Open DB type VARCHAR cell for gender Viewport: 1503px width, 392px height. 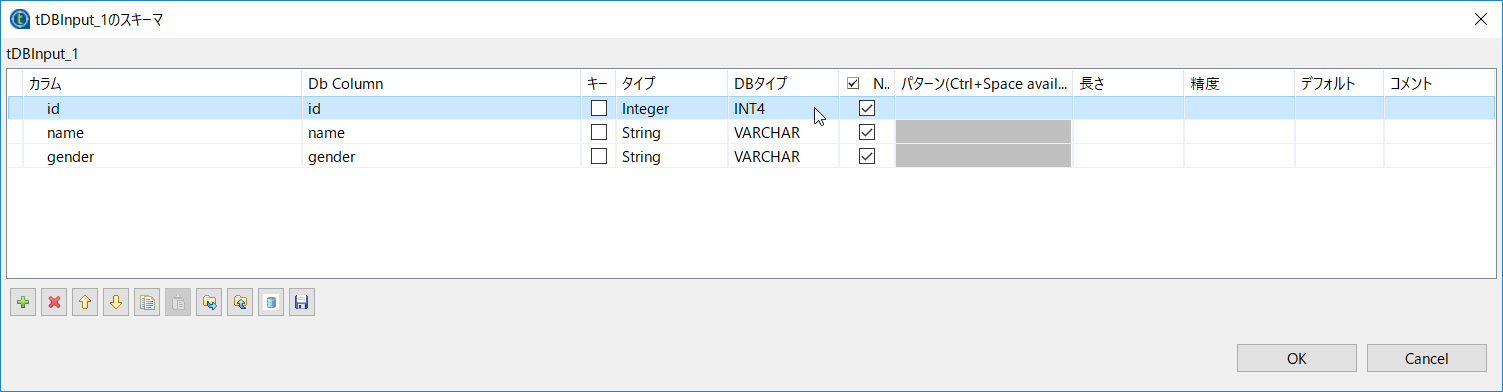pos(783,156)
